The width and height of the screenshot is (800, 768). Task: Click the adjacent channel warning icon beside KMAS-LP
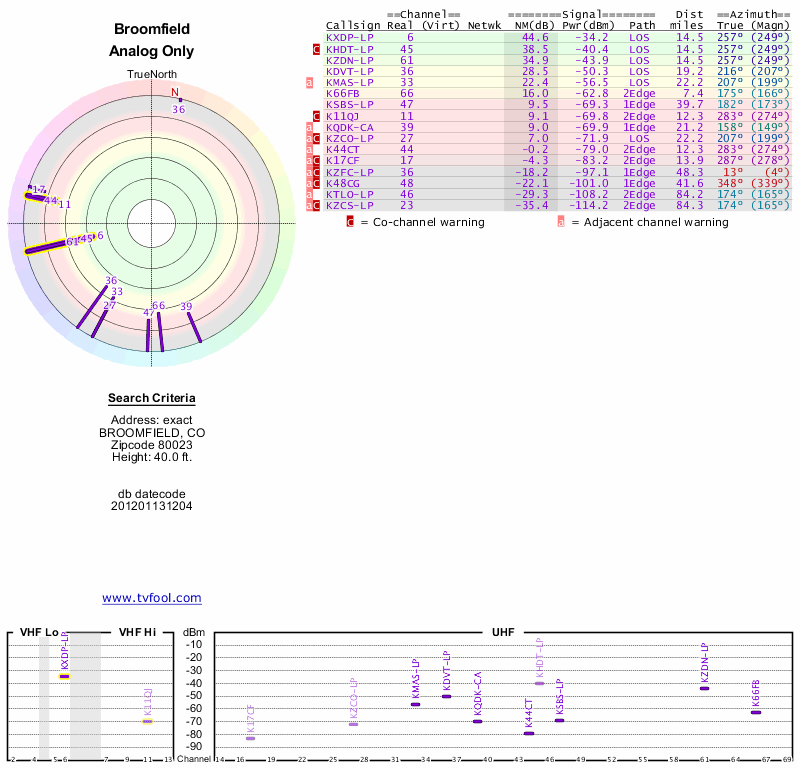309,83
